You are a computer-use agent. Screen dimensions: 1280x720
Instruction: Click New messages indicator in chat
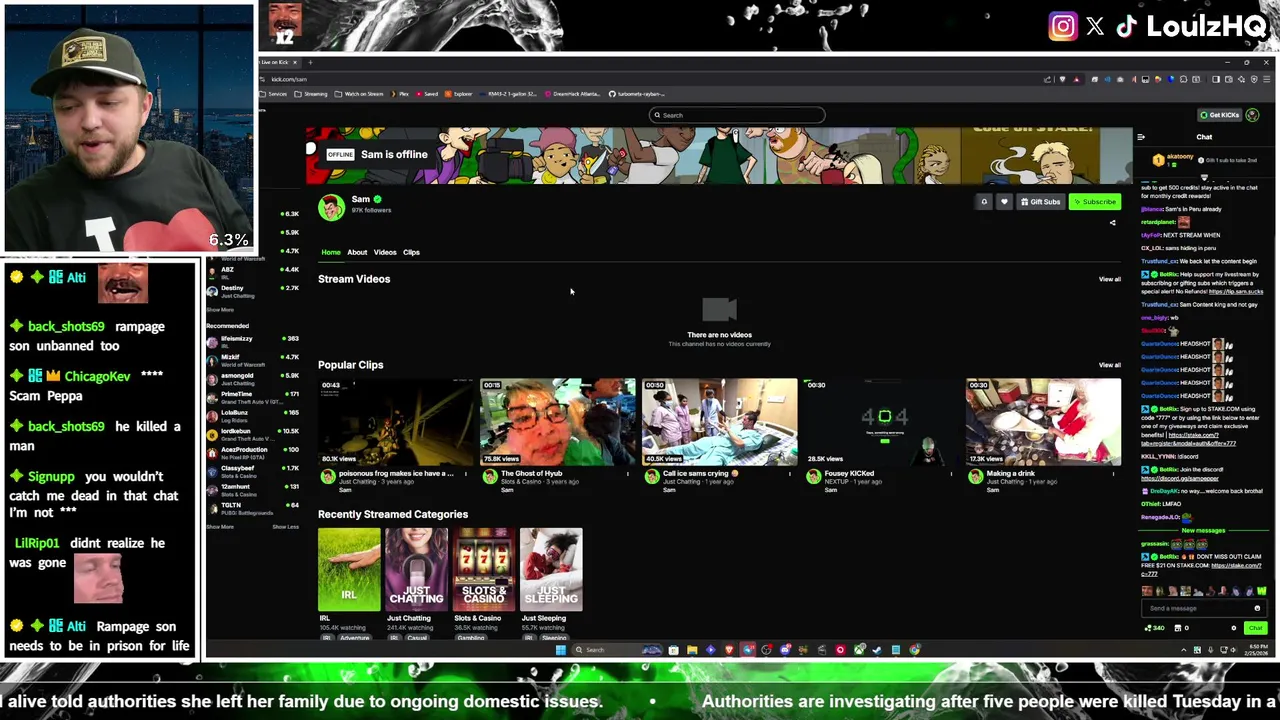click(x=1203, y=531)
